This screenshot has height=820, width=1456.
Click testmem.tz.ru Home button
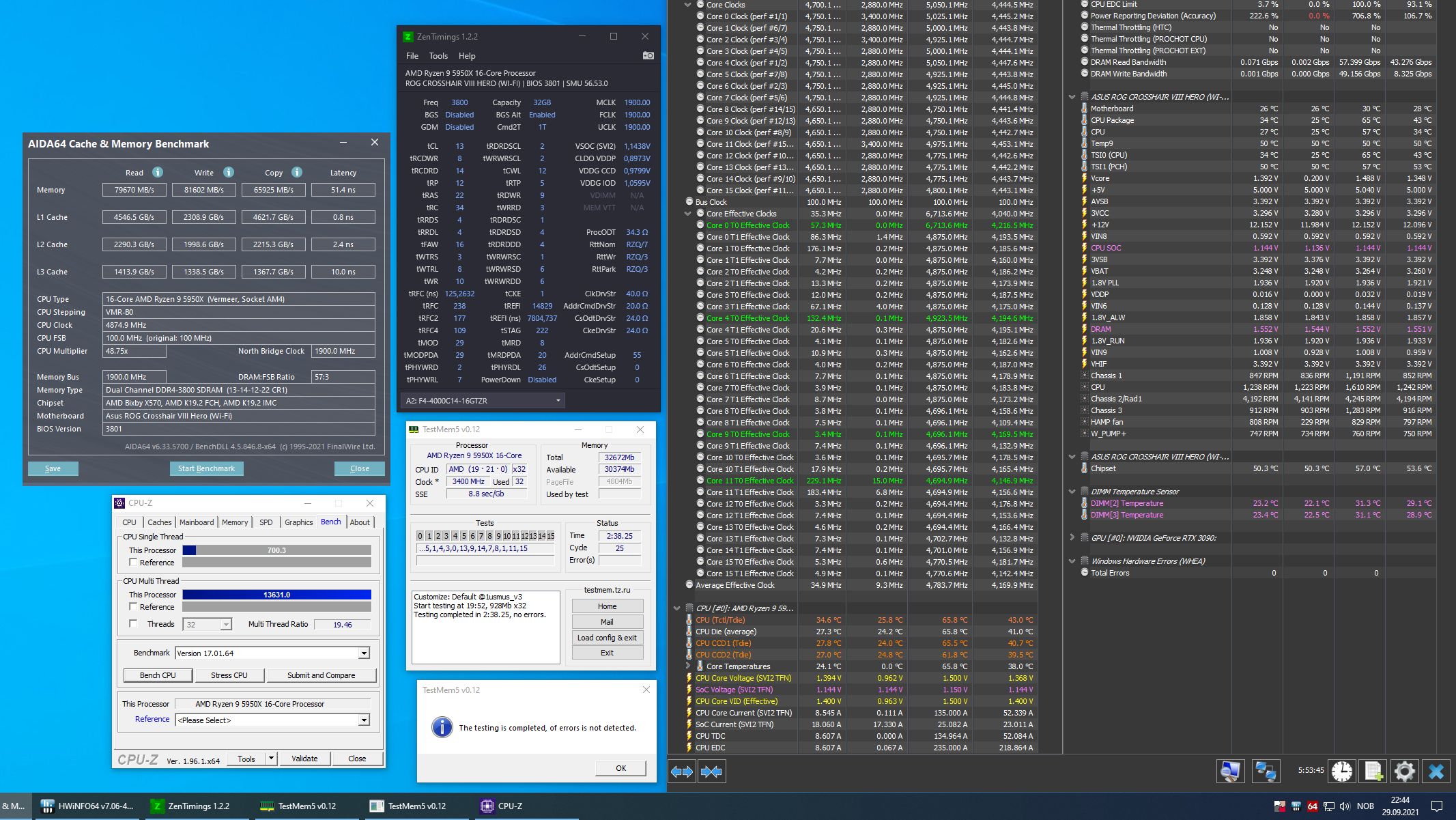(x=607, y=606)
